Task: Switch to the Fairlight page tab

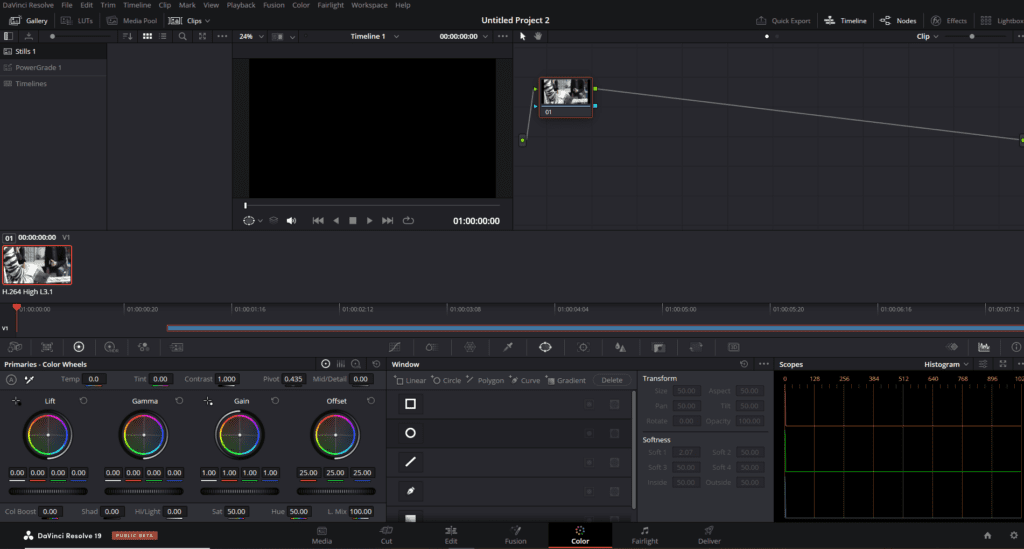Action: (645, 535)
